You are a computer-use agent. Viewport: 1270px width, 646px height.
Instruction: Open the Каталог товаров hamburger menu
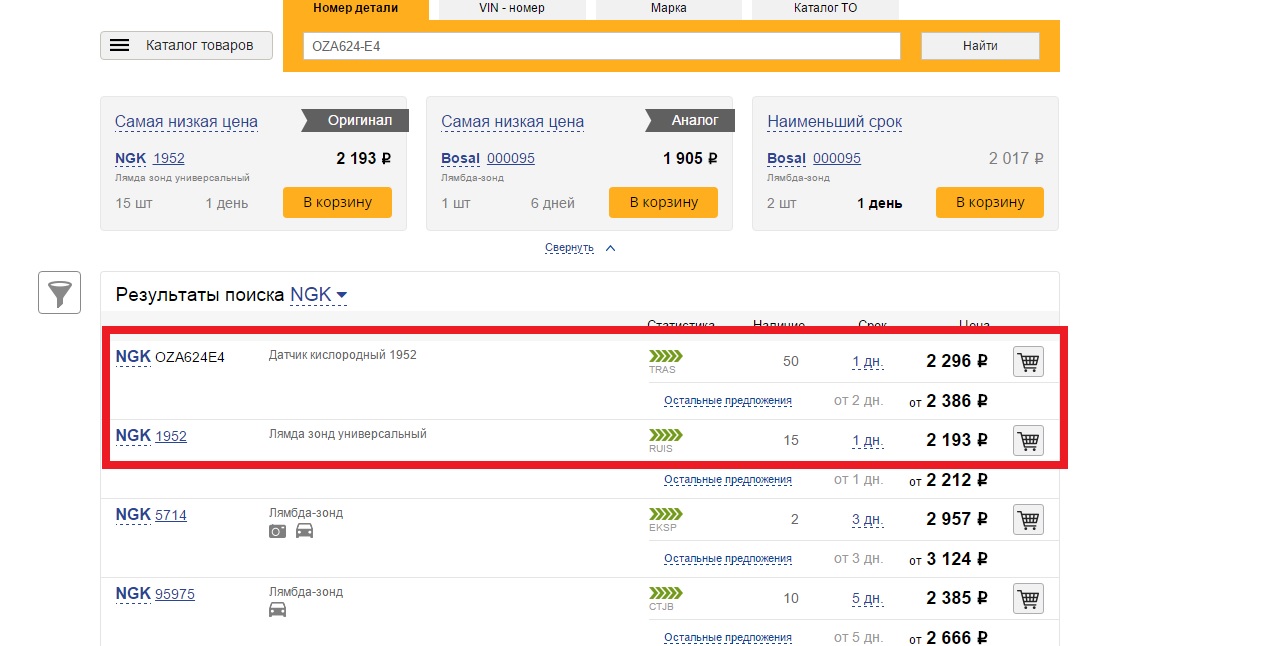coord(186,46)
